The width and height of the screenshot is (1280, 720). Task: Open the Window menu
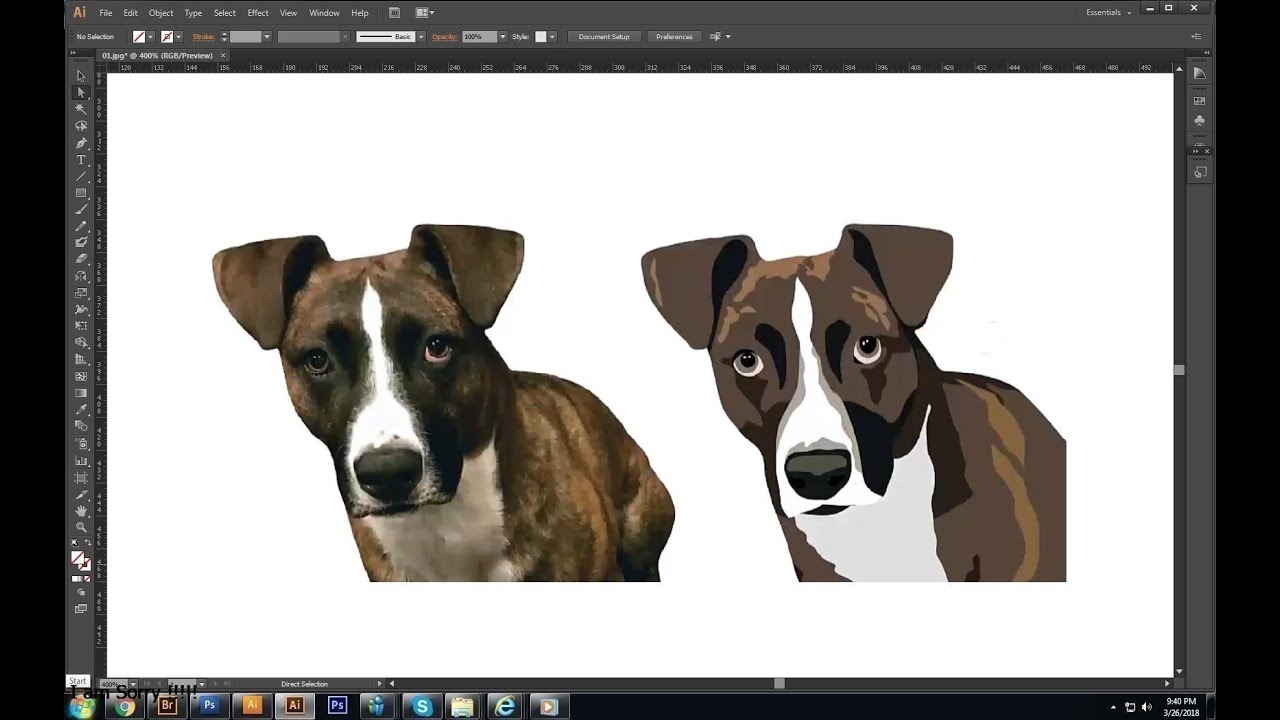[324, 13]
